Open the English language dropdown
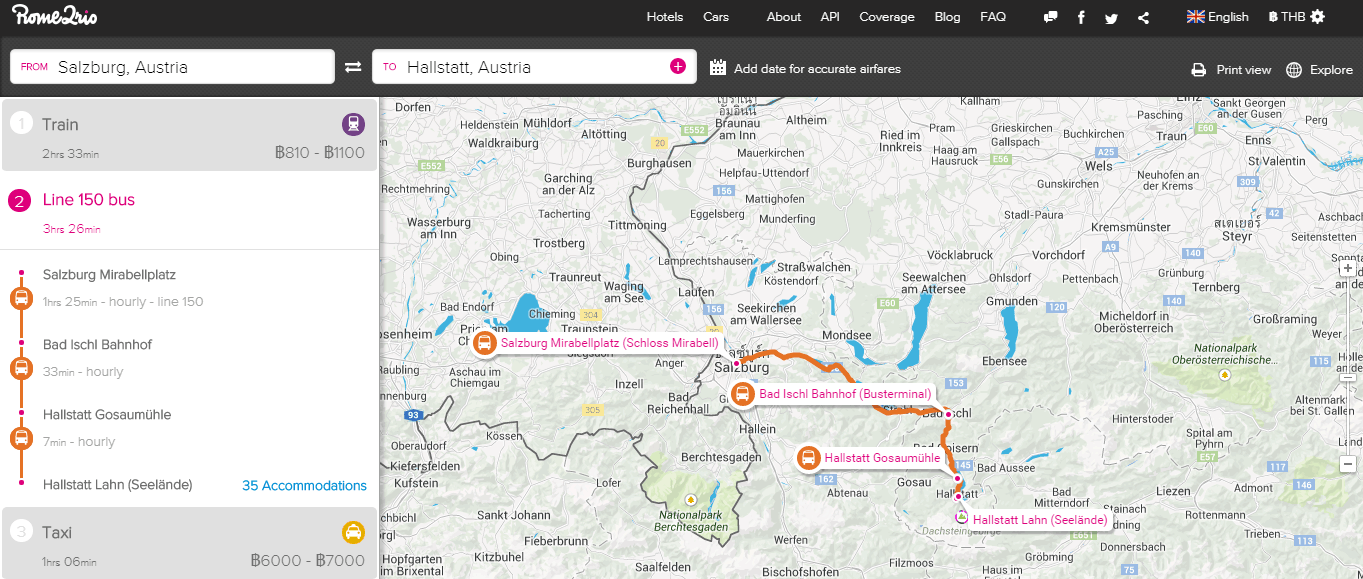Viewport: 1363px width, 579px height. [1217, 17]
